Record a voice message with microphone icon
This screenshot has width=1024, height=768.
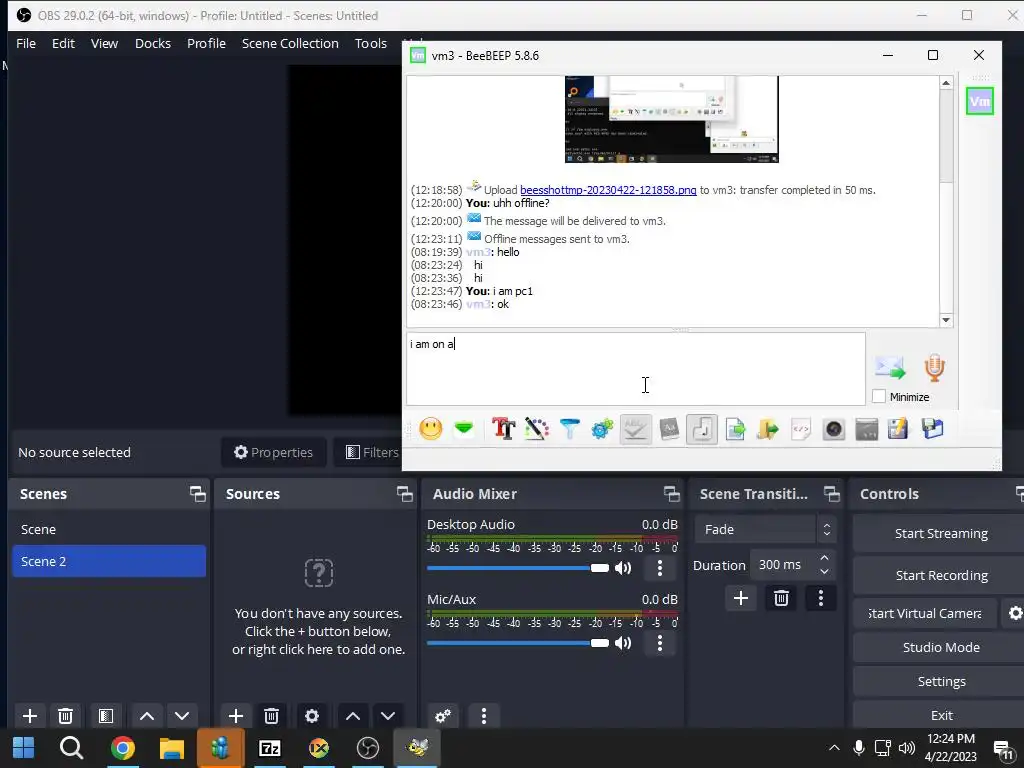pyautogui.click(x=935, y=368)
